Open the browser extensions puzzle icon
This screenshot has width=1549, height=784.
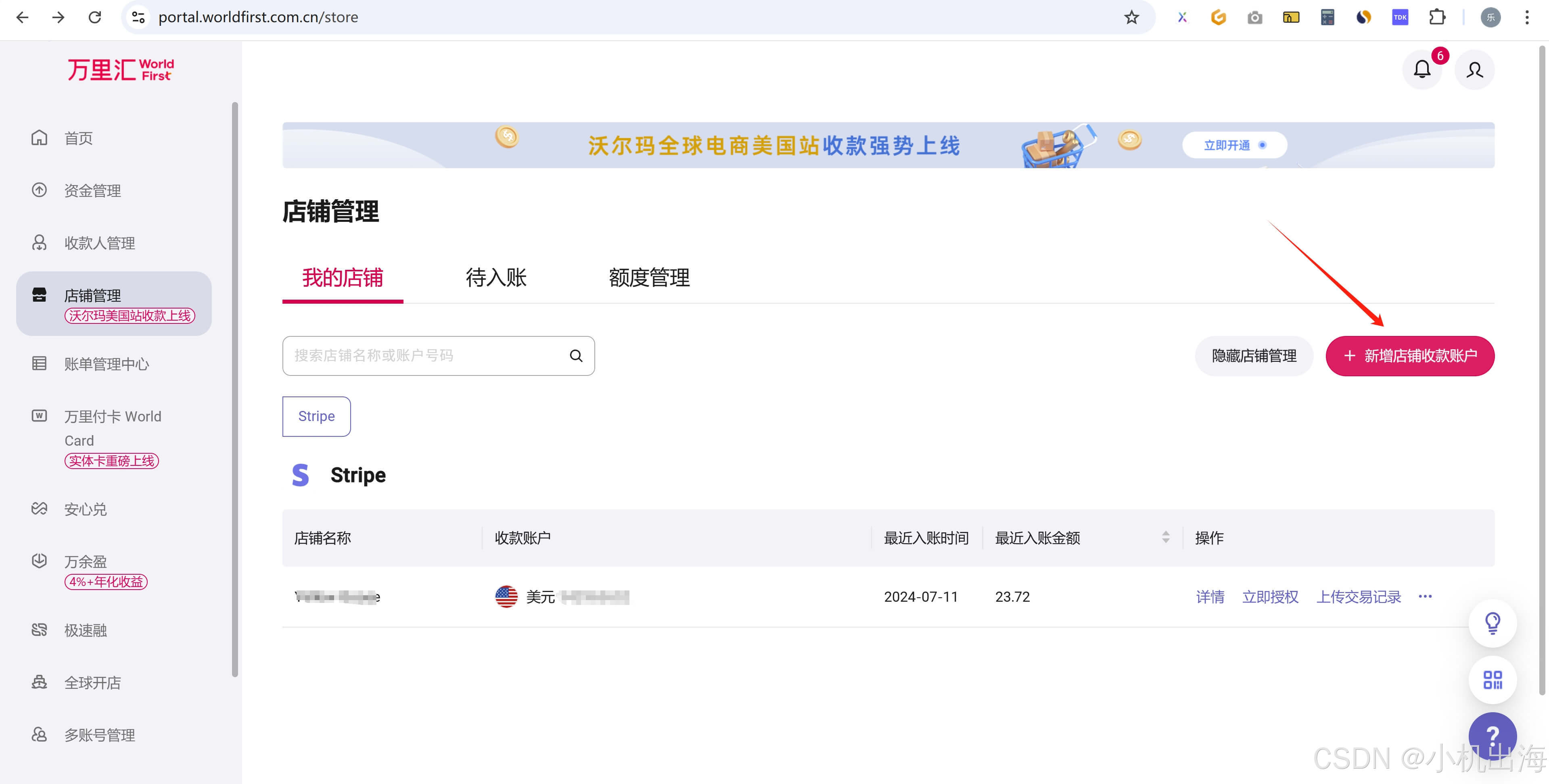click(1436, 17)
